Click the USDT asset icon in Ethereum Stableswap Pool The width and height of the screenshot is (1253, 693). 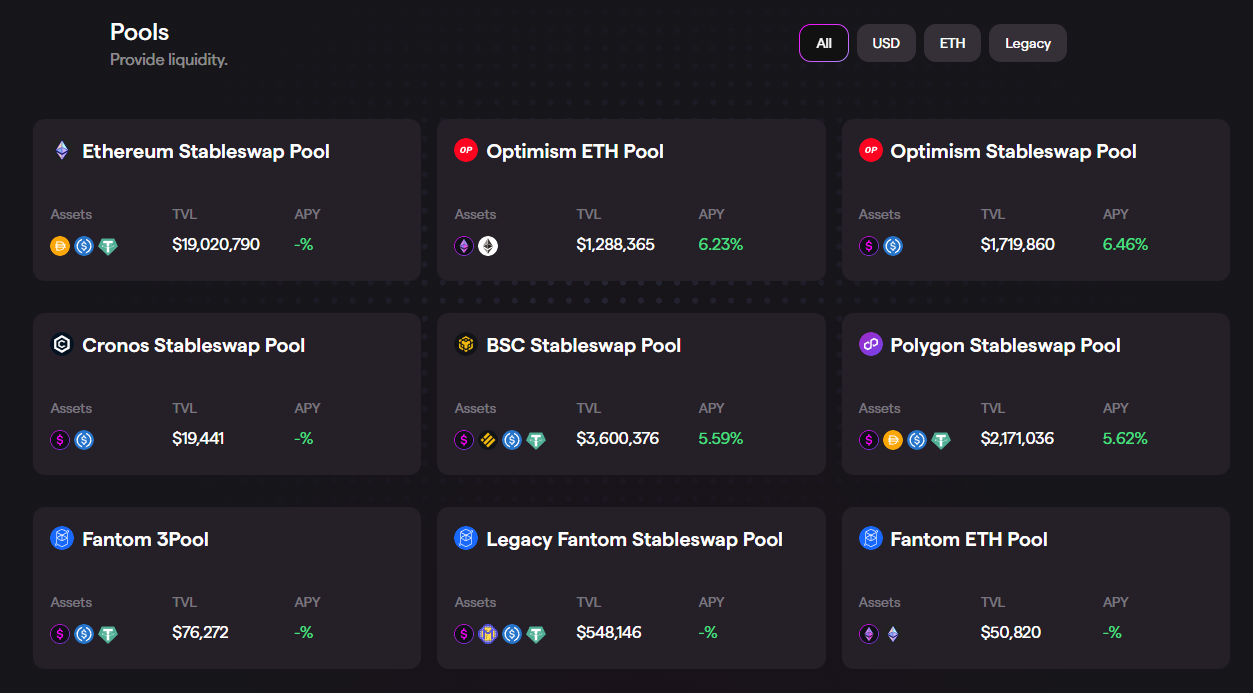click(x=108, y=246)
